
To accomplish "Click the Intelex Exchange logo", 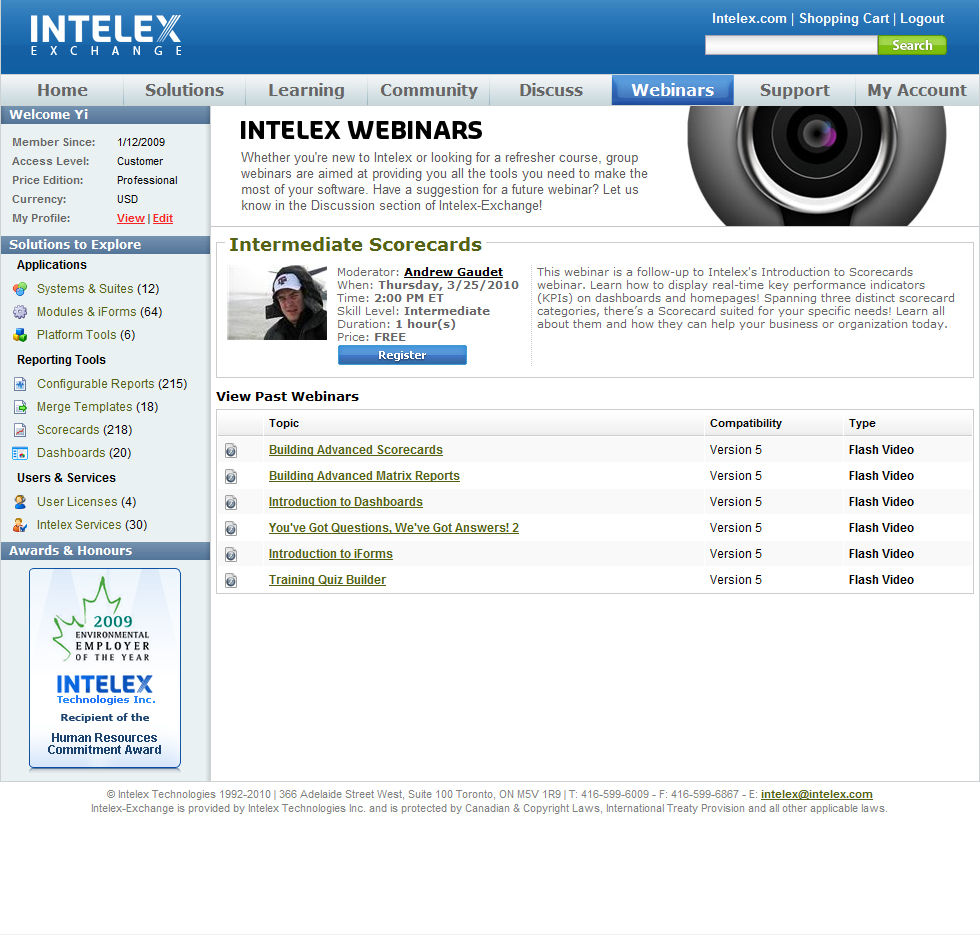I will [106, 35].
